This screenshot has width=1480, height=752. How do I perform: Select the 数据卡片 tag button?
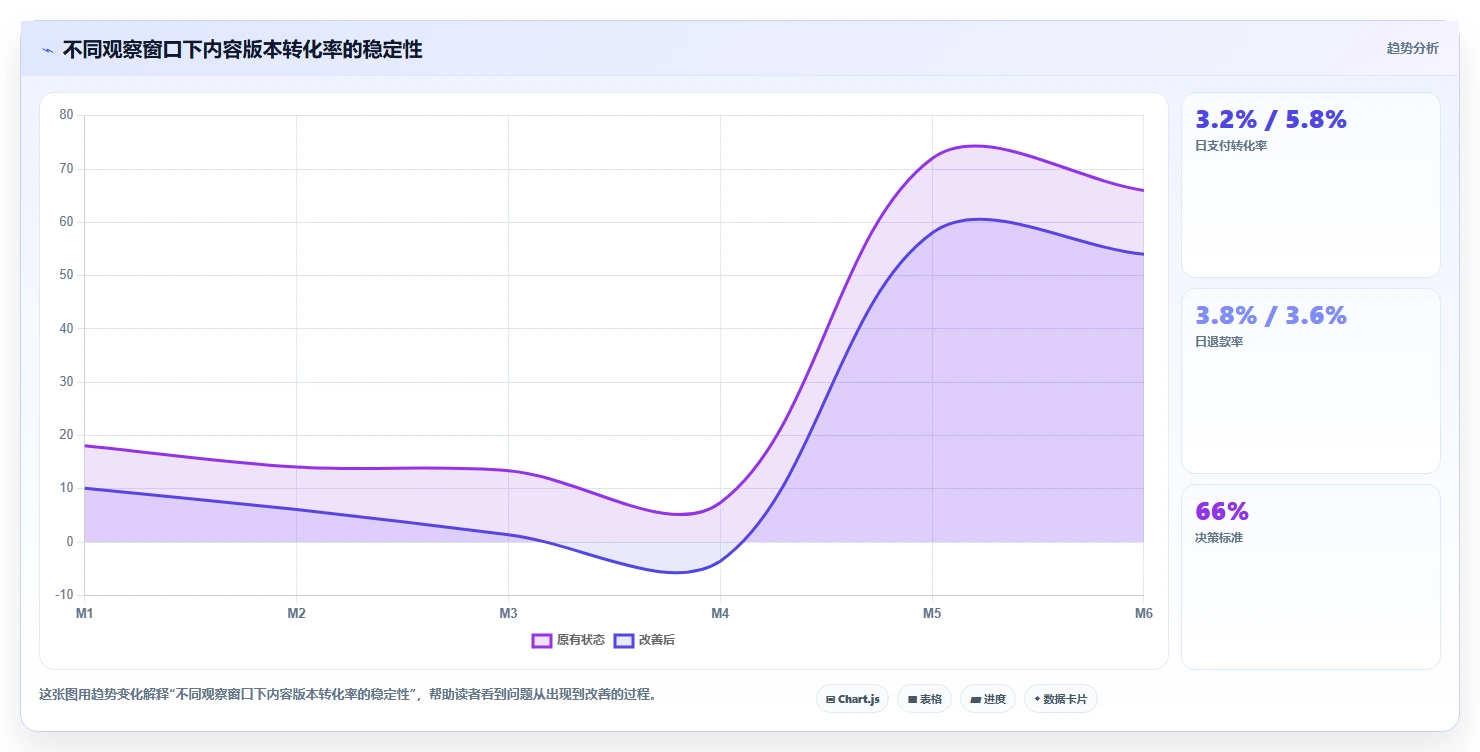1060,699
